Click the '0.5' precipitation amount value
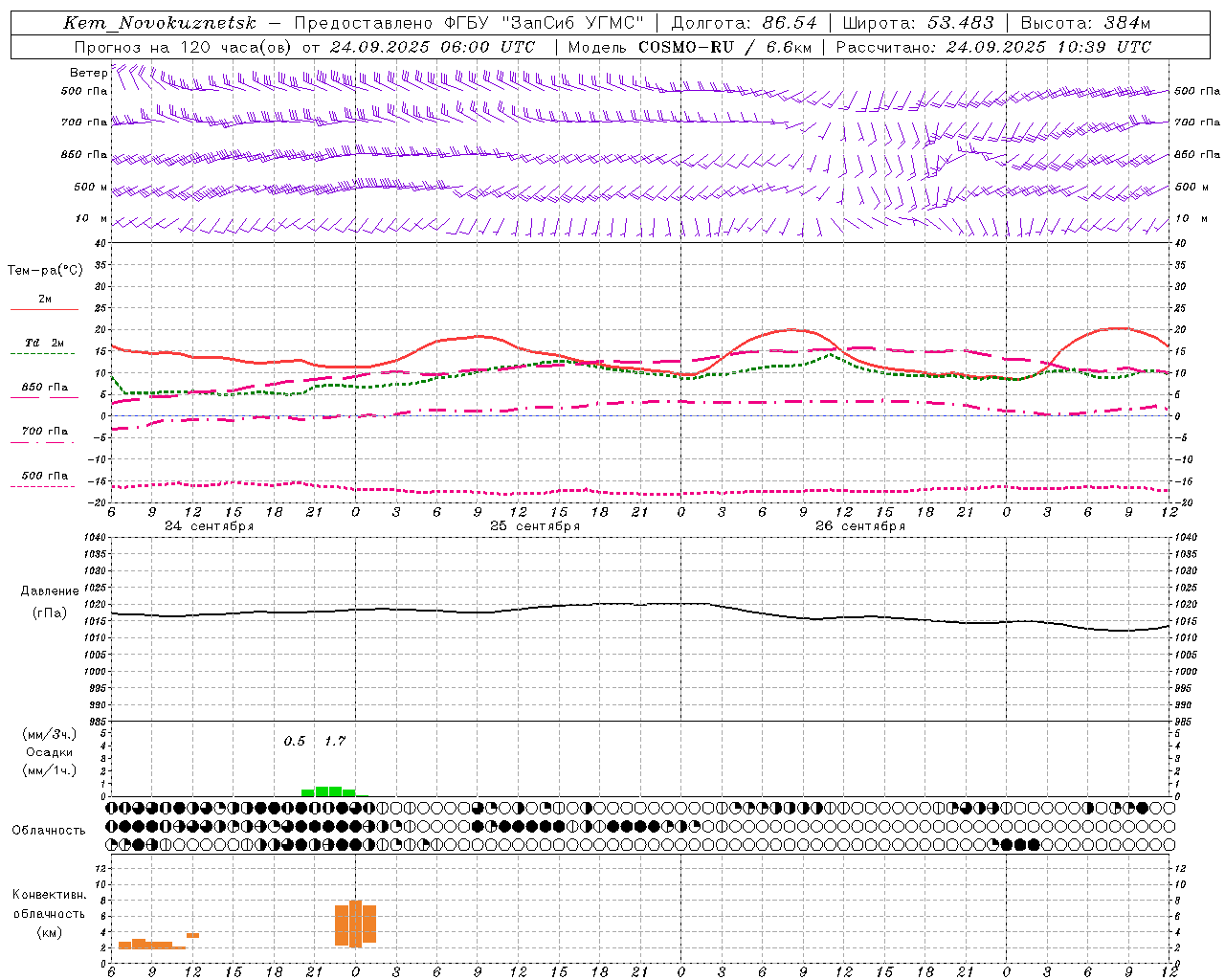Image resolution: width=1225 pixels, height=980 pixels. 295,741
